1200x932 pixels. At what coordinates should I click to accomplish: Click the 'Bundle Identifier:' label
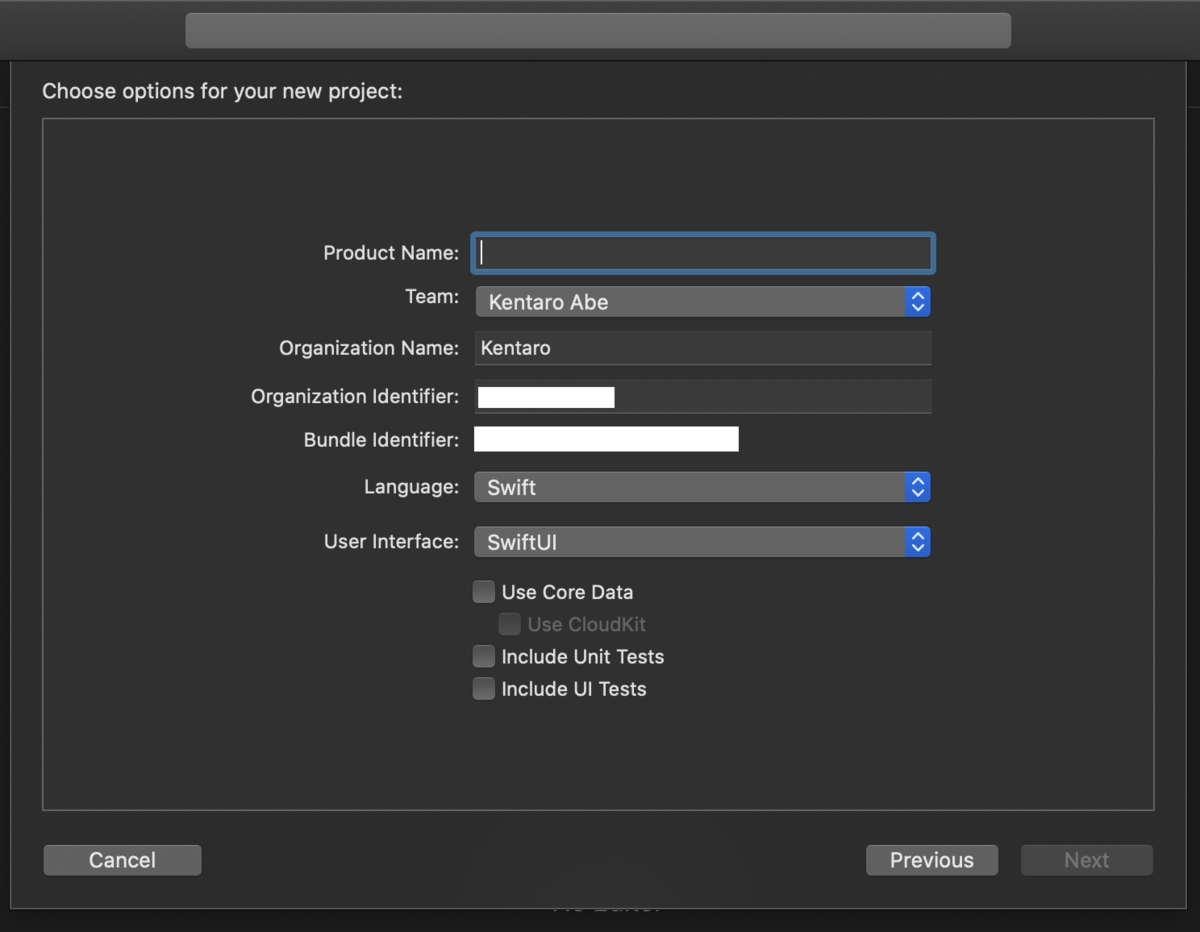click(382, 440)
